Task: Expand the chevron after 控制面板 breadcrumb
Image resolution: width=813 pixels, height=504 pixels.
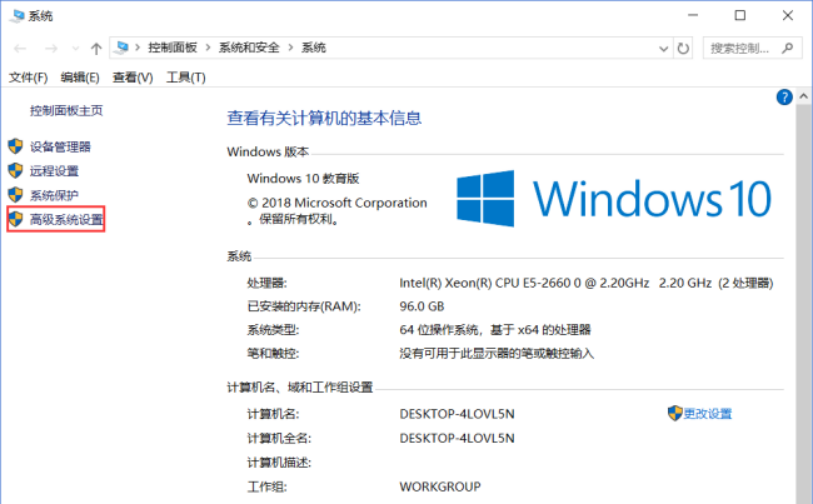Action: [x=208, y=48]
